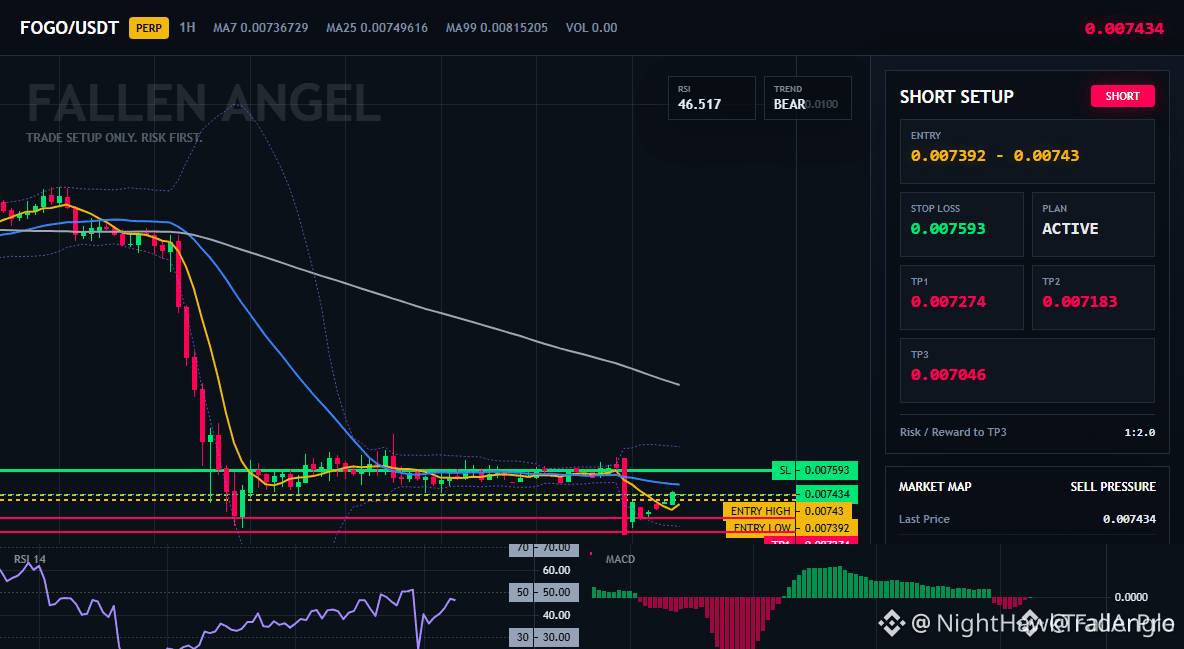Click the FOGO/USDT pair title
Viewport: 1184px width, 649px height.
tap(69, 28)
